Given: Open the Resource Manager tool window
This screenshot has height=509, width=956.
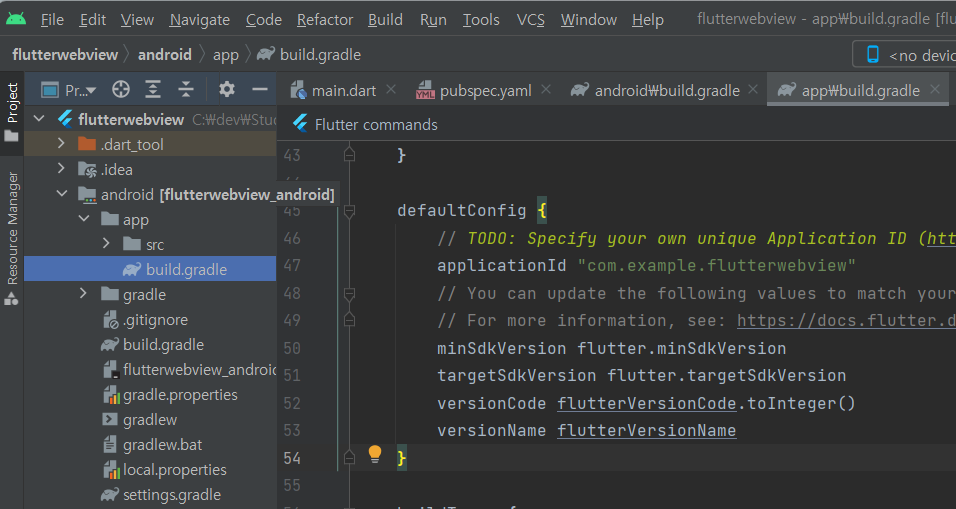Looking at the screenshot, I should pos(12,238).
